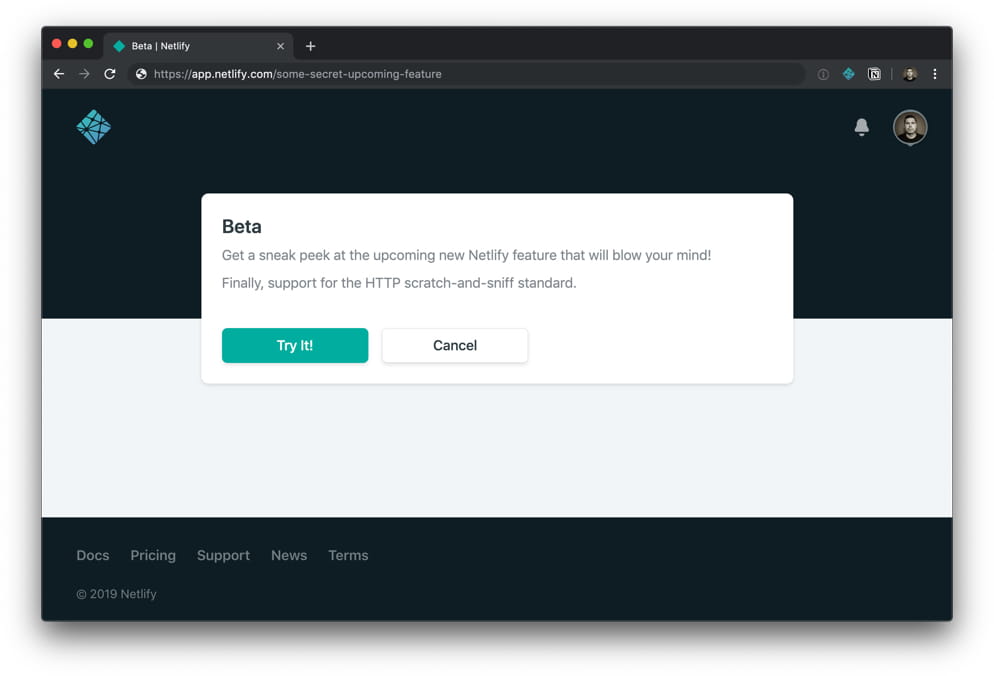The width and height of the screenshot is (994, 676).
Task: Click the Notion extension icon
Action: pyautogui.click(x=875, y=73)
